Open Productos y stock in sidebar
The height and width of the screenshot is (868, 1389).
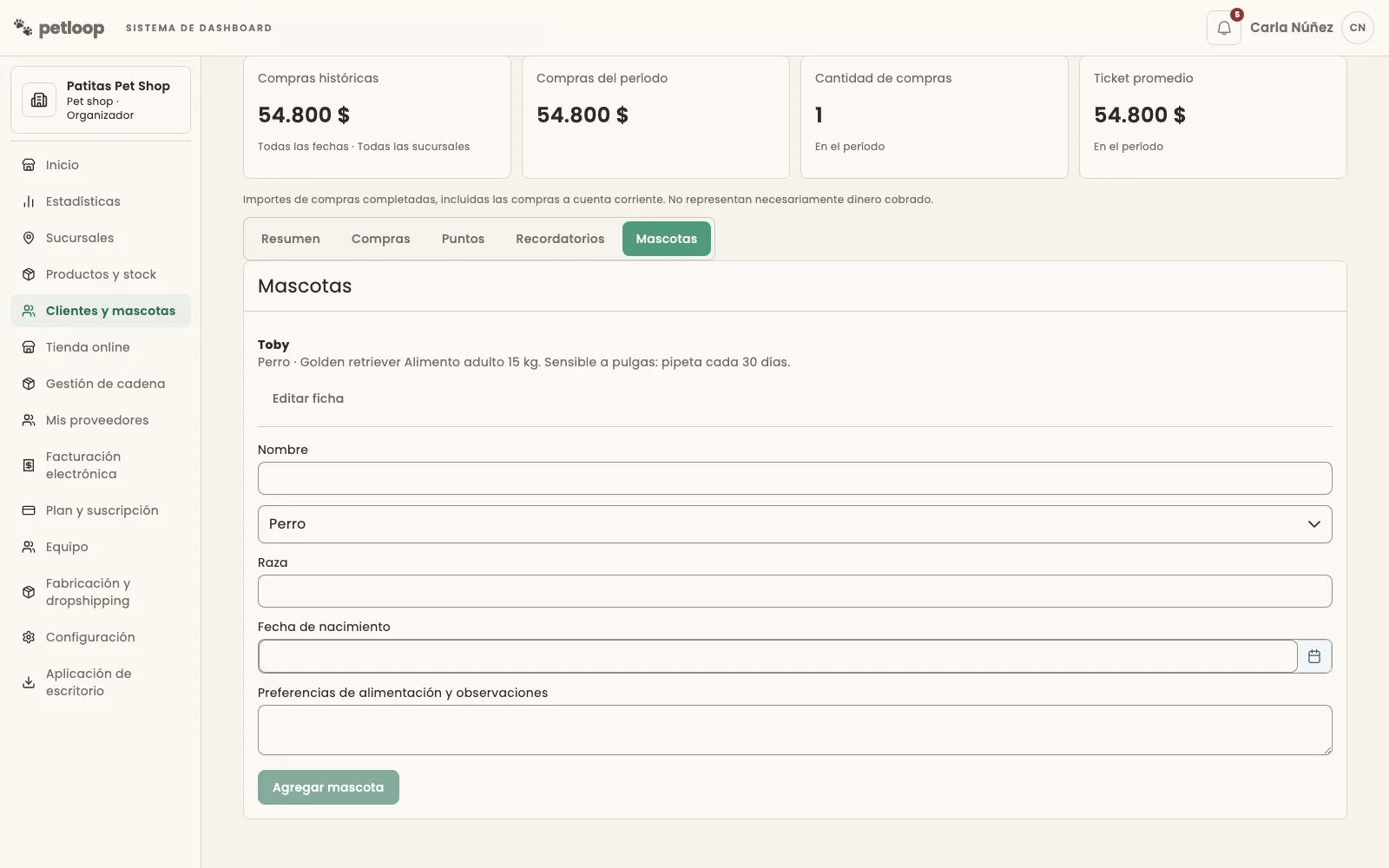pos(101,274)
